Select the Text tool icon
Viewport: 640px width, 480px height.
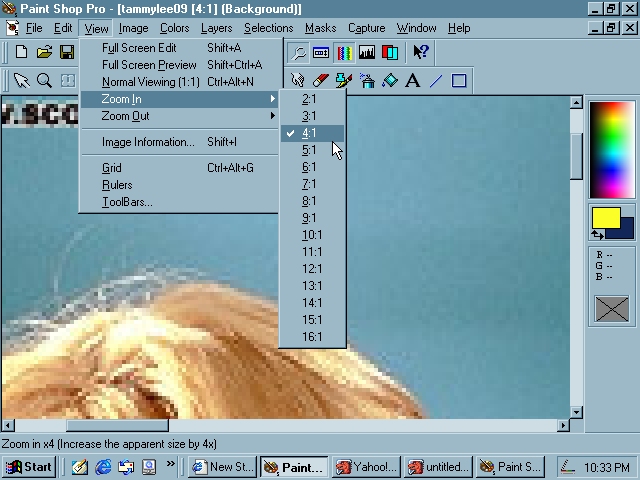(412, 80)
